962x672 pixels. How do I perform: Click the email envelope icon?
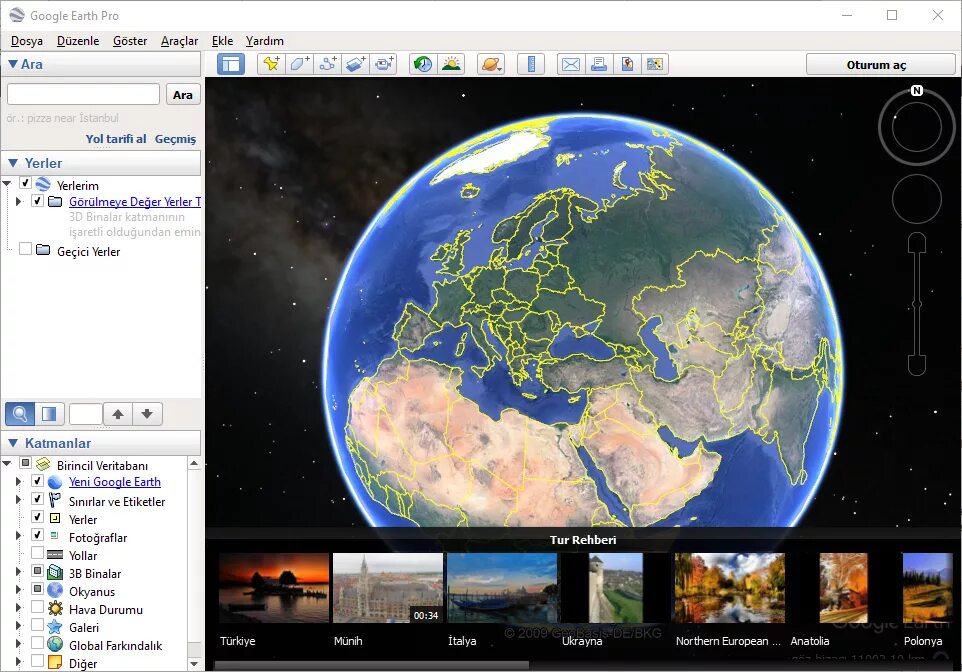coord(571,64)
